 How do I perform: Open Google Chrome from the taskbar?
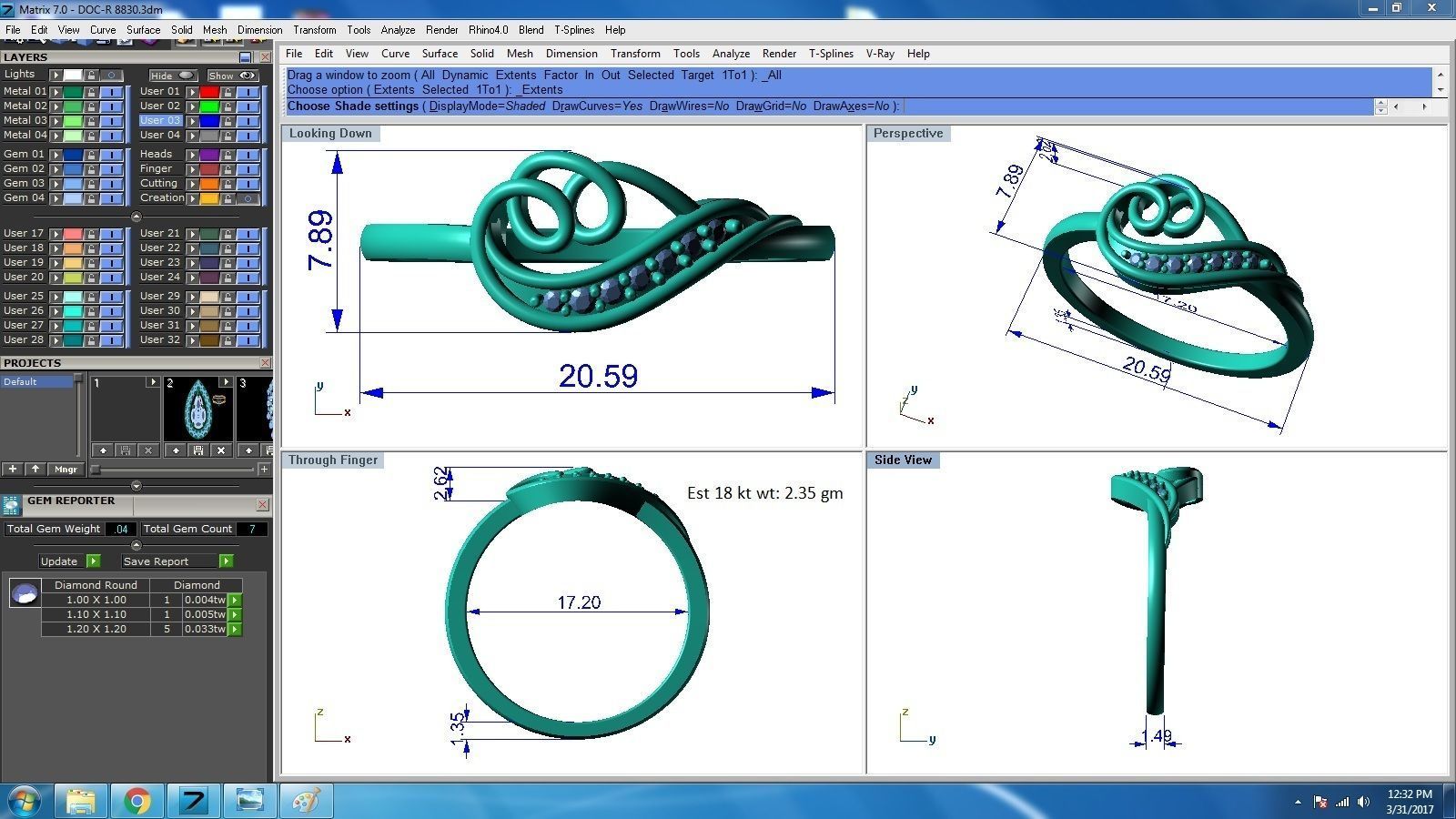point(137,801)
